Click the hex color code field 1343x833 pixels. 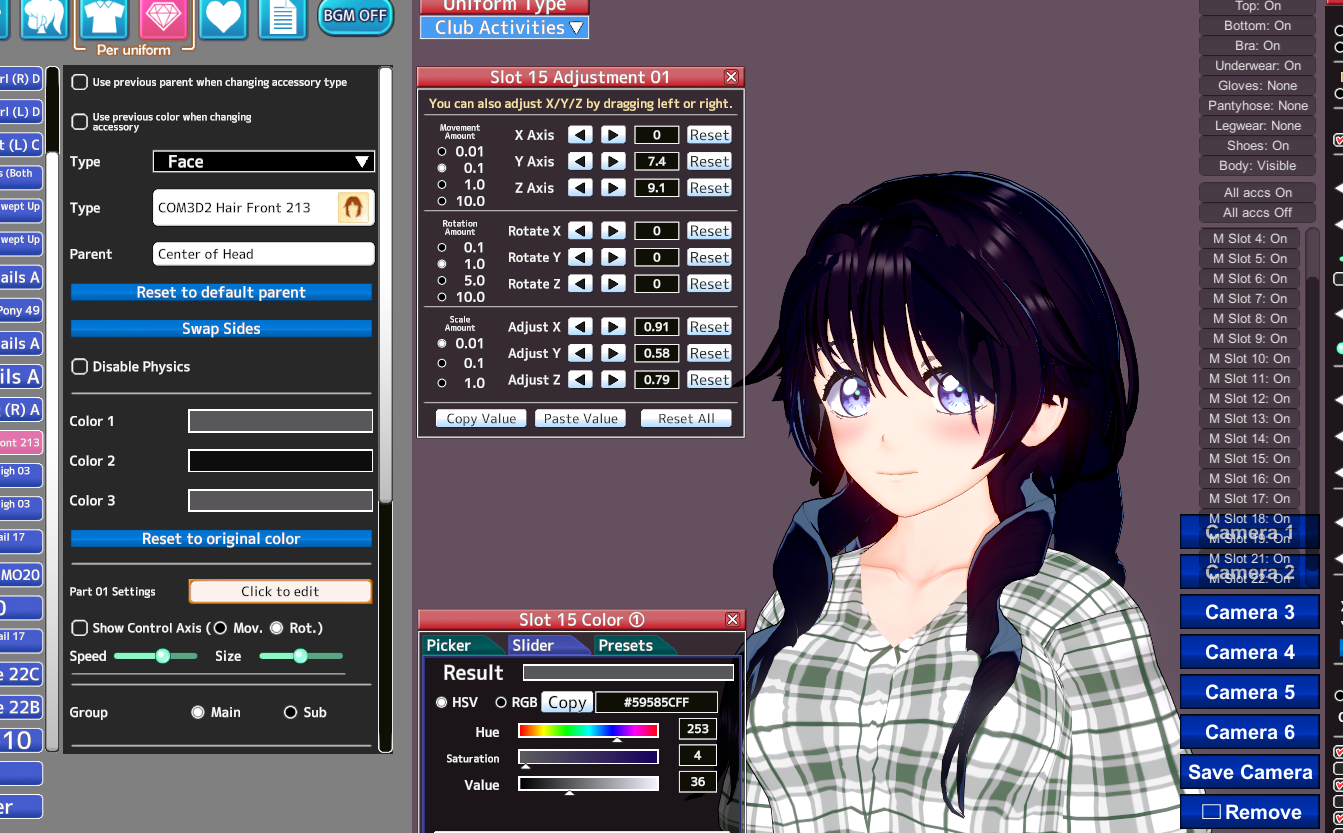[656, 702]
